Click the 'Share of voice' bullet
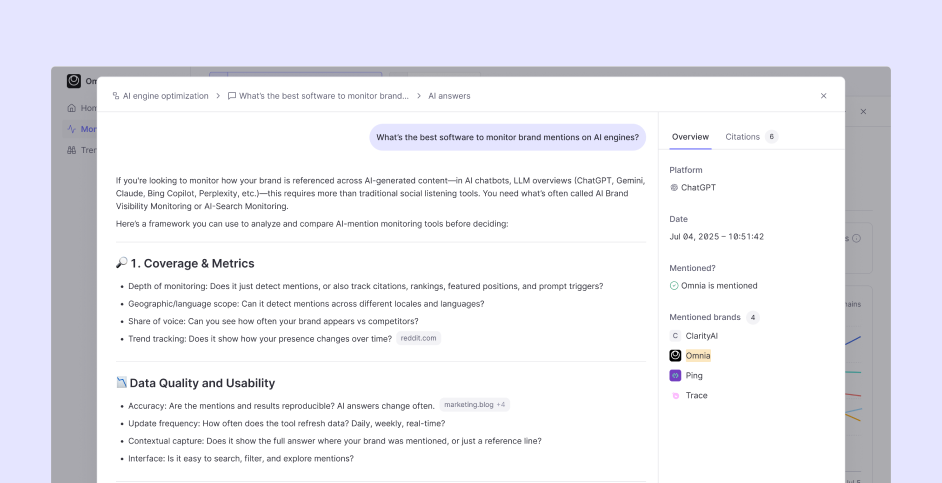The height and width of the screenshot is (483, 942). pos(273,321)
